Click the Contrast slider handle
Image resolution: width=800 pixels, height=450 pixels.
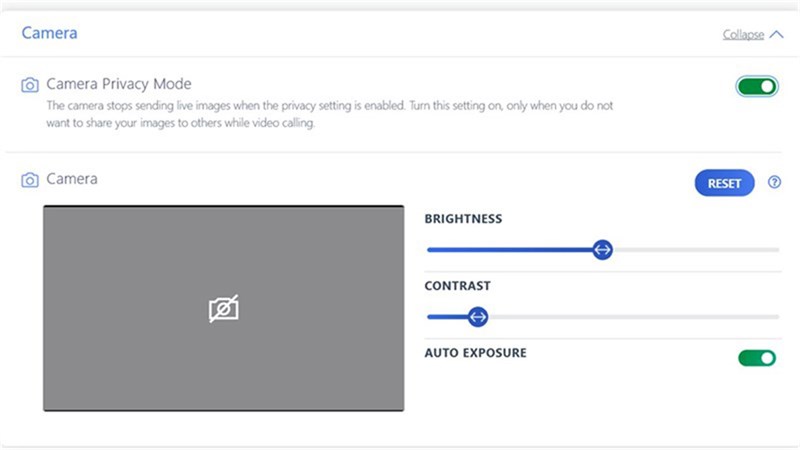[478, 317]
